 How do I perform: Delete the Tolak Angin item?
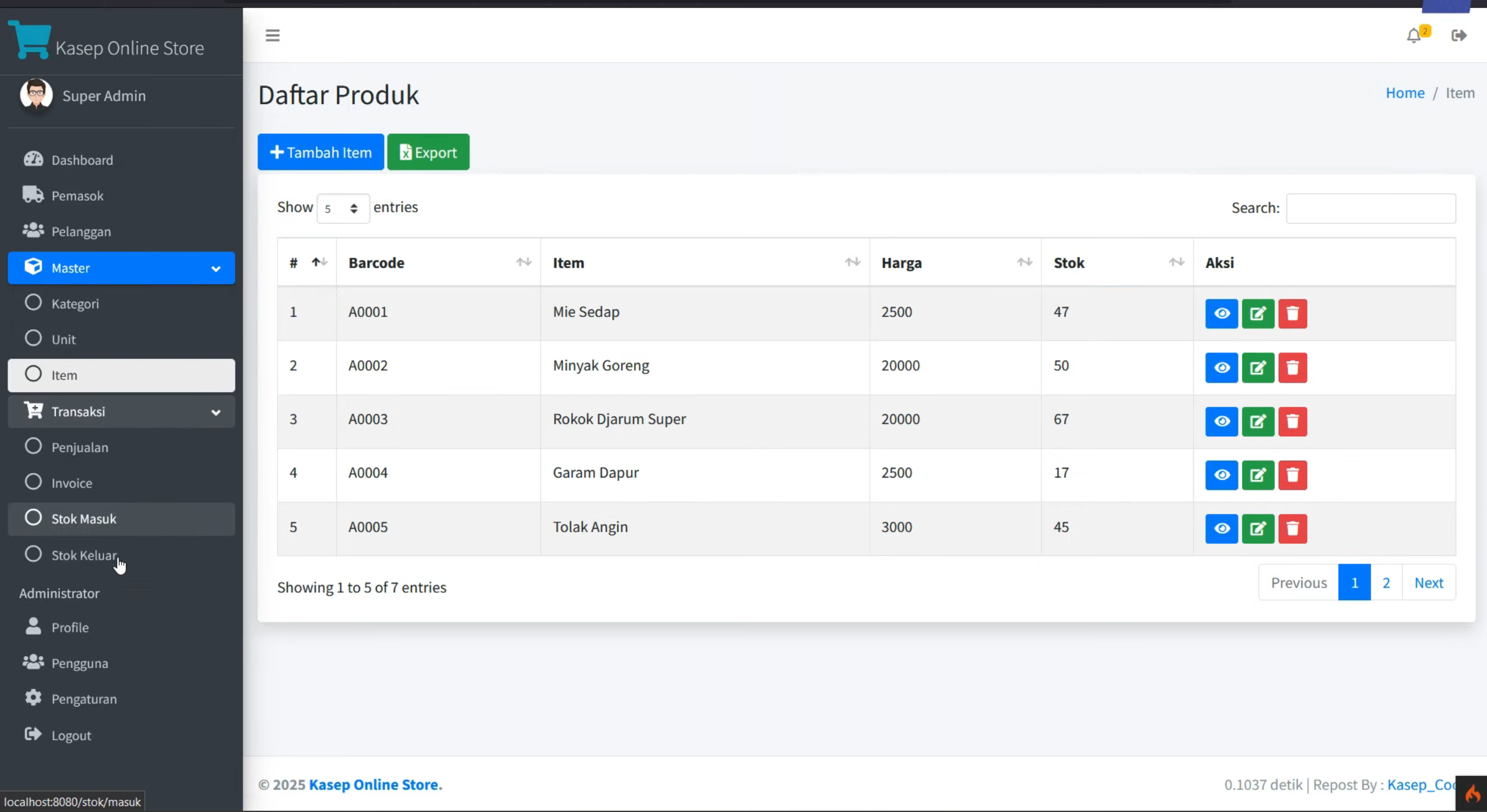click(x=1293, y=529)
